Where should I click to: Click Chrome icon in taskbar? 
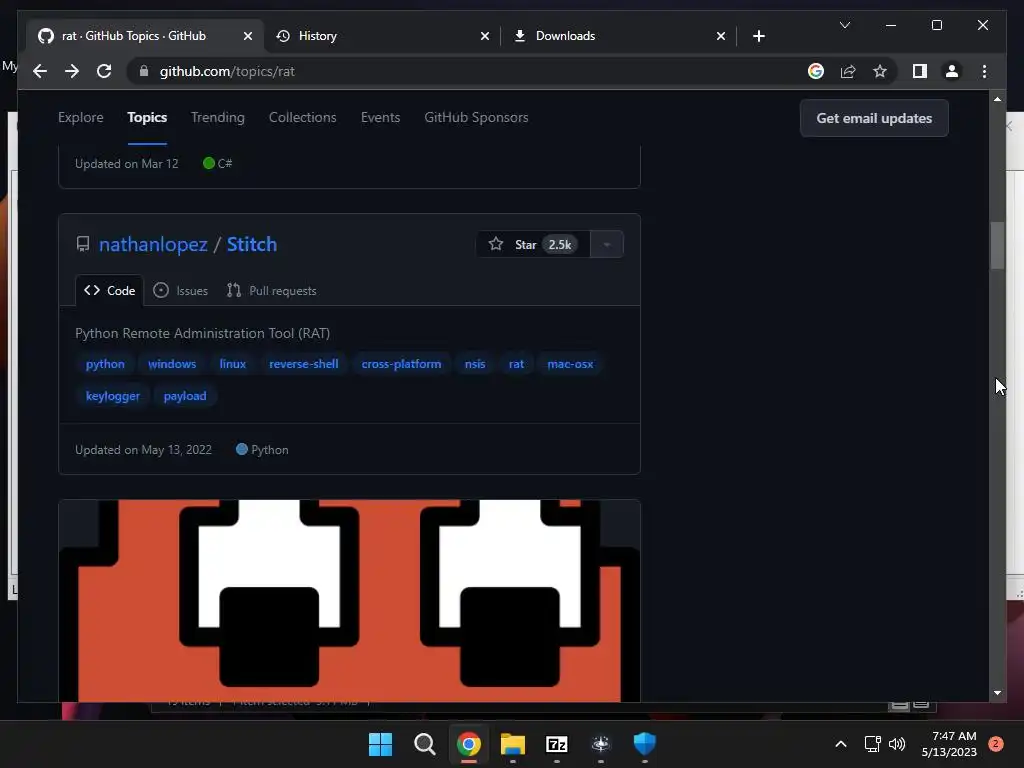coord(469,744)
